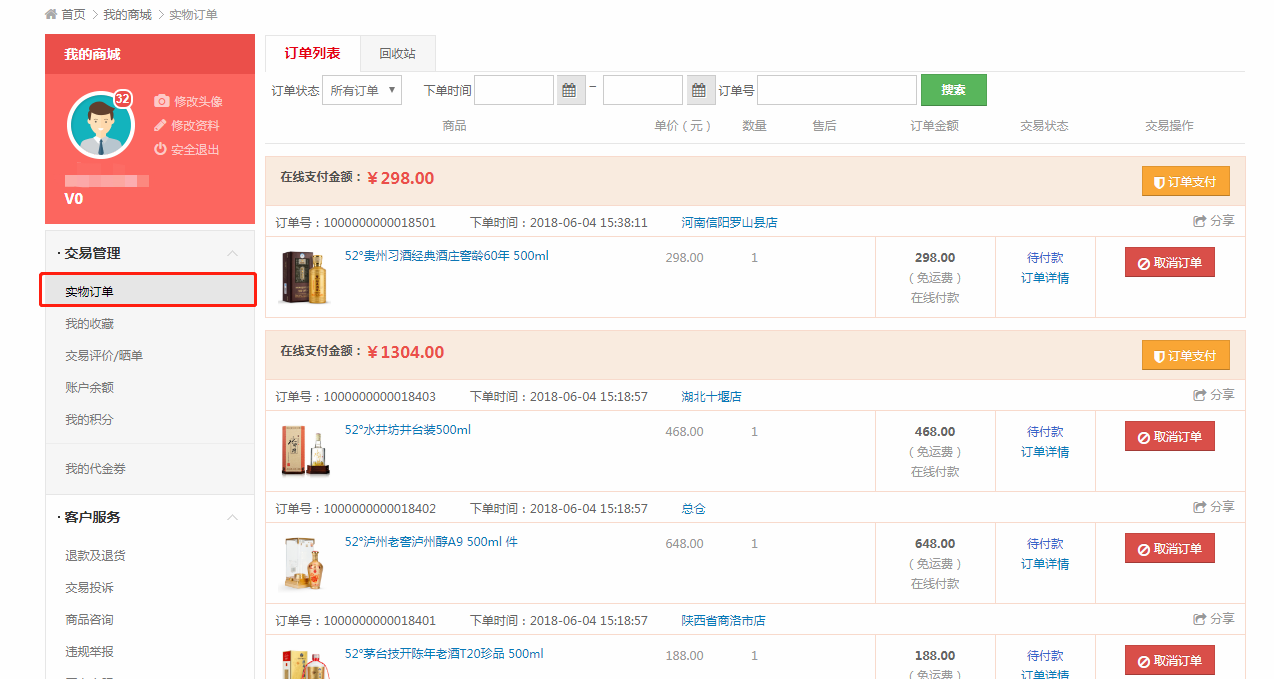Viewport: 1274px width, 679px height.
Task: Click the 安全退出 link
Action: tap(195, 149)
